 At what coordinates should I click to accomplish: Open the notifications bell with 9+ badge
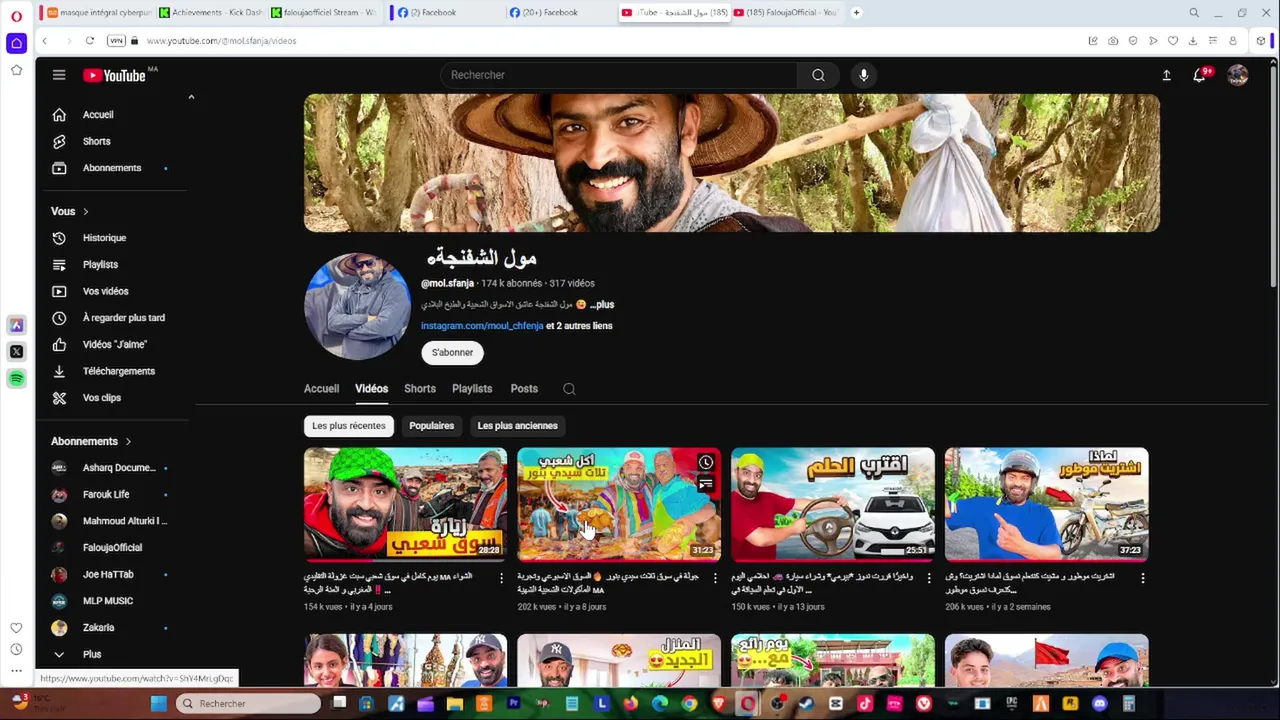[x=1200, y=75]
